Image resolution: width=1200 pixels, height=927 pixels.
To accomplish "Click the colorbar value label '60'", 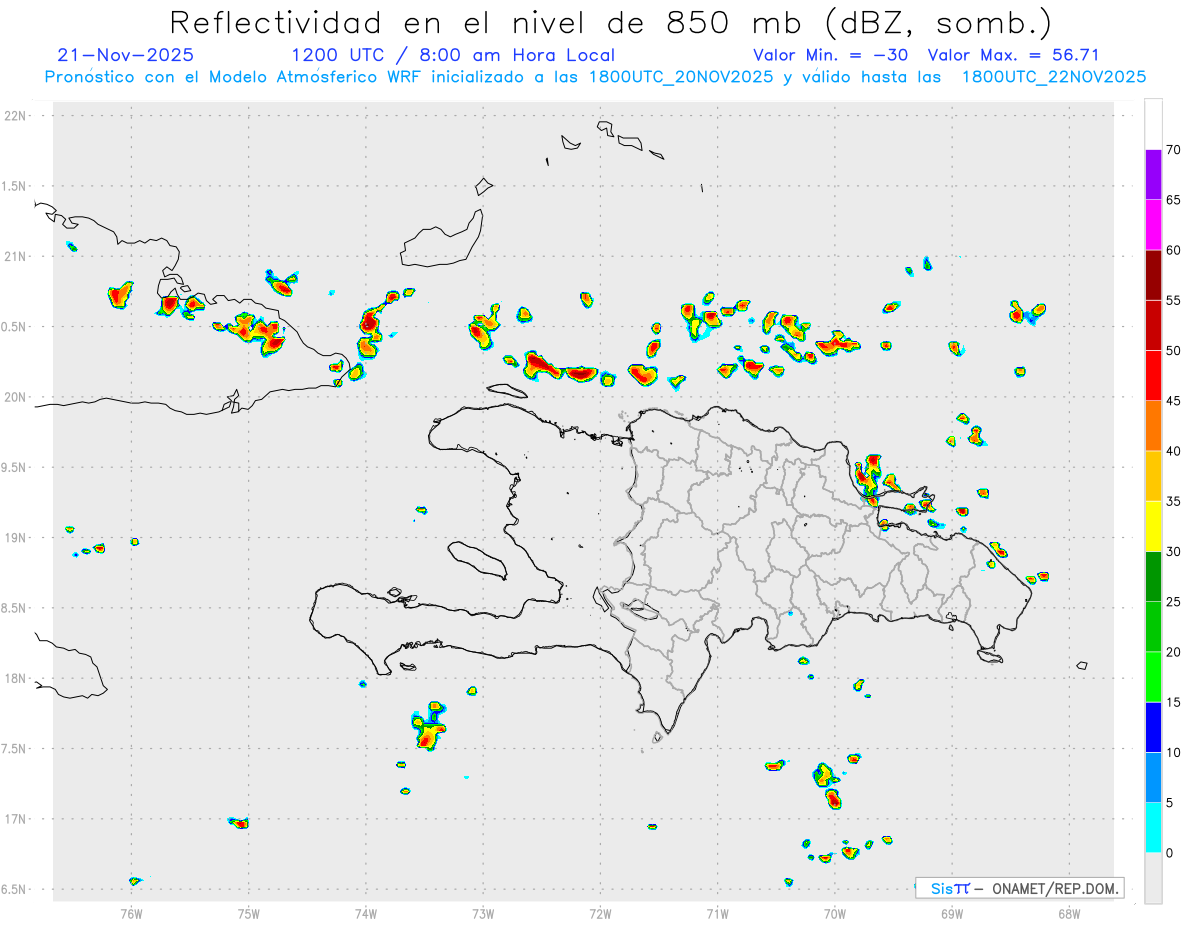I will click(x=1174, y=250).
